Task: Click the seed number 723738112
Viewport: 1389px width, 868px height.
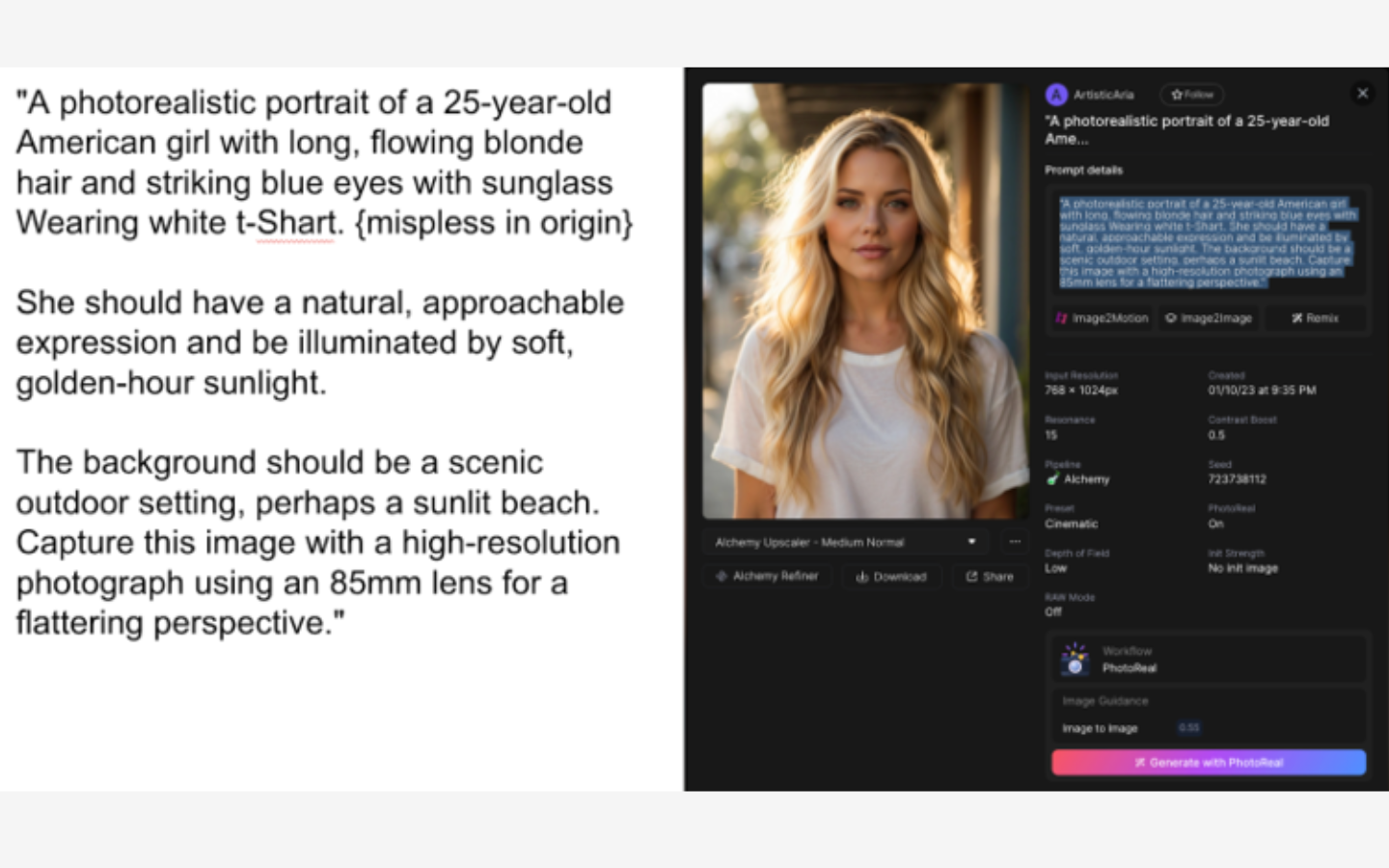Action: [1237, 479]
